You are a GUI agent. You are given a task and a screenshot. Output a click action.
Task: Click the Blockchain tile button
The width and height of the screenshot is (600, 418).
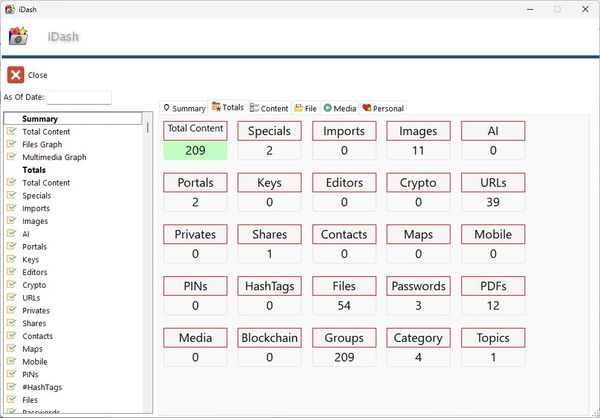click(270, 338)
